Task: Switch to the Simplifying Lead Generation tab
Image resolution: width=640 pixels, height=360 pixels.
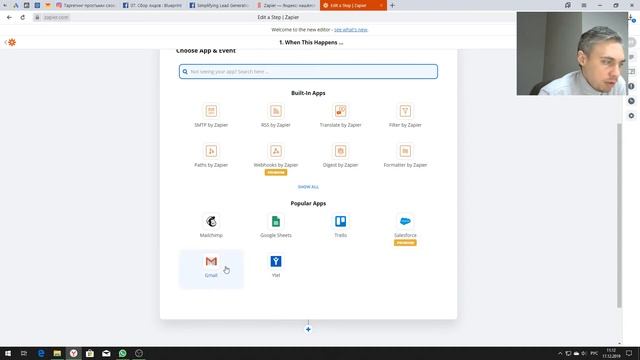Action: tap(219, 5)
